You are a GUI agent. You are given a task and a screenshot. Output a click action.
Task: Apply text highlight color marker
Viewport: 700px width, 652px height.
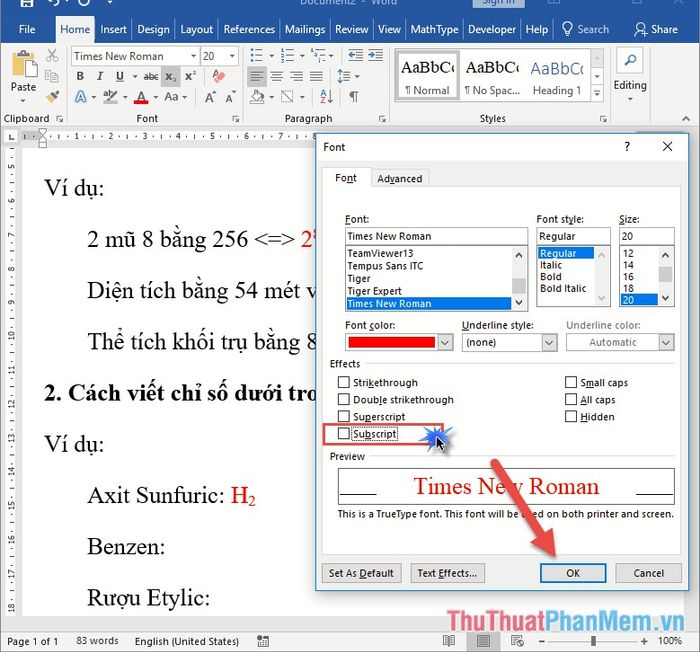(110, 96)
